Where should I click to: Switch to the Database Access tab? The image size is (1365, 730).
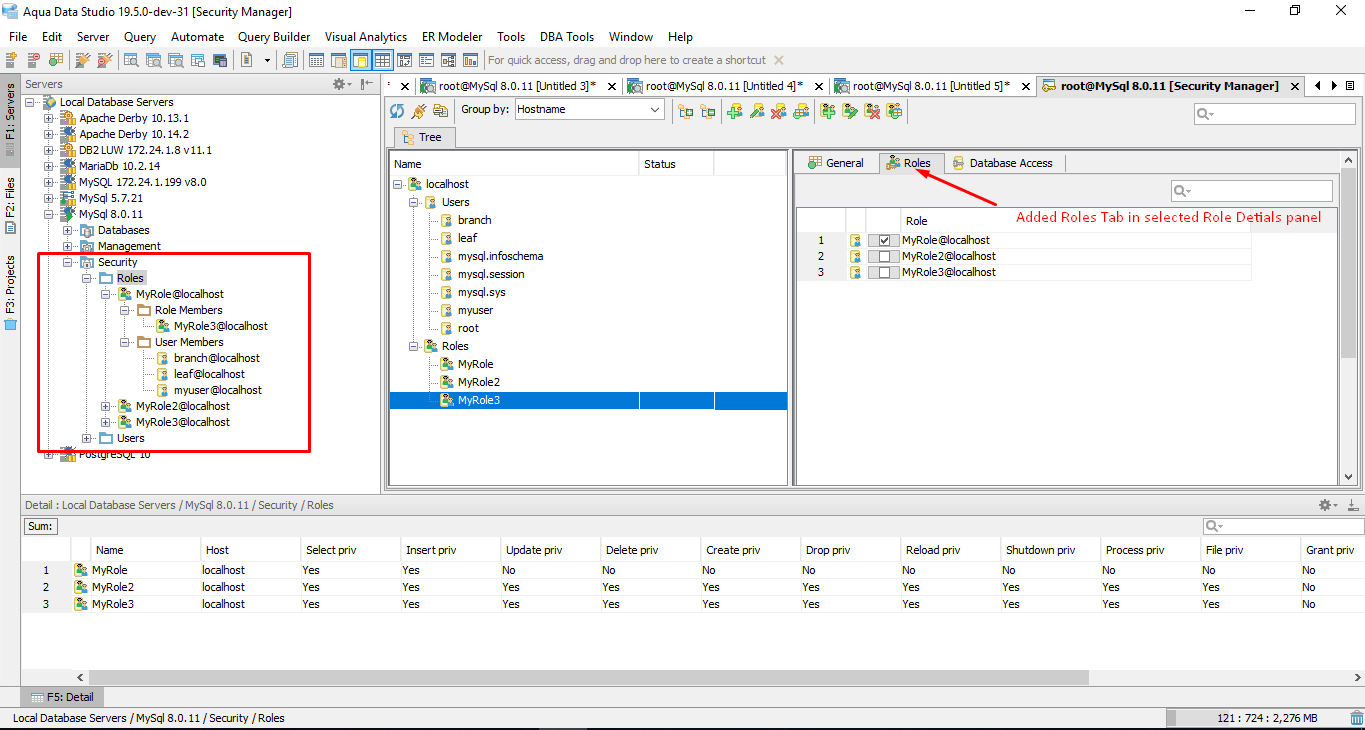click(1002, 163)
